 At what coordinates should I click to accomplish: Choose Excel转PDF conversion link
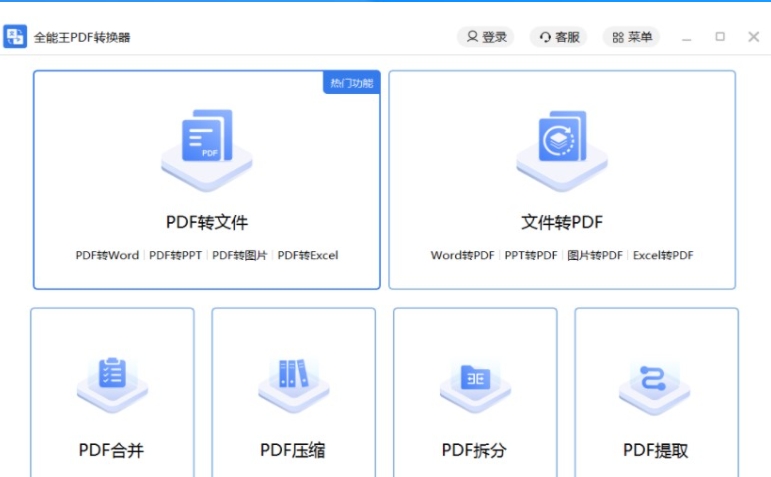pos(663,255)
